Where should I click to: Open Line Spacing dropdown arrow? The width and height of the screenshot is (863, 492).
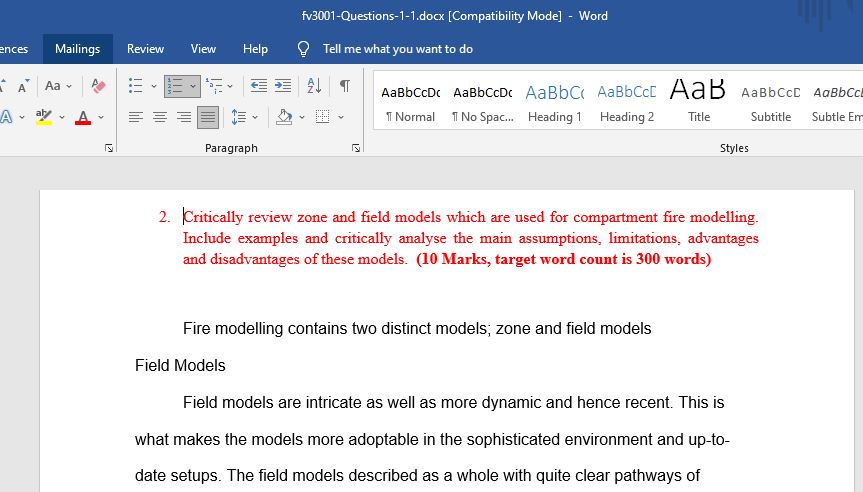(x=255, y=117)
